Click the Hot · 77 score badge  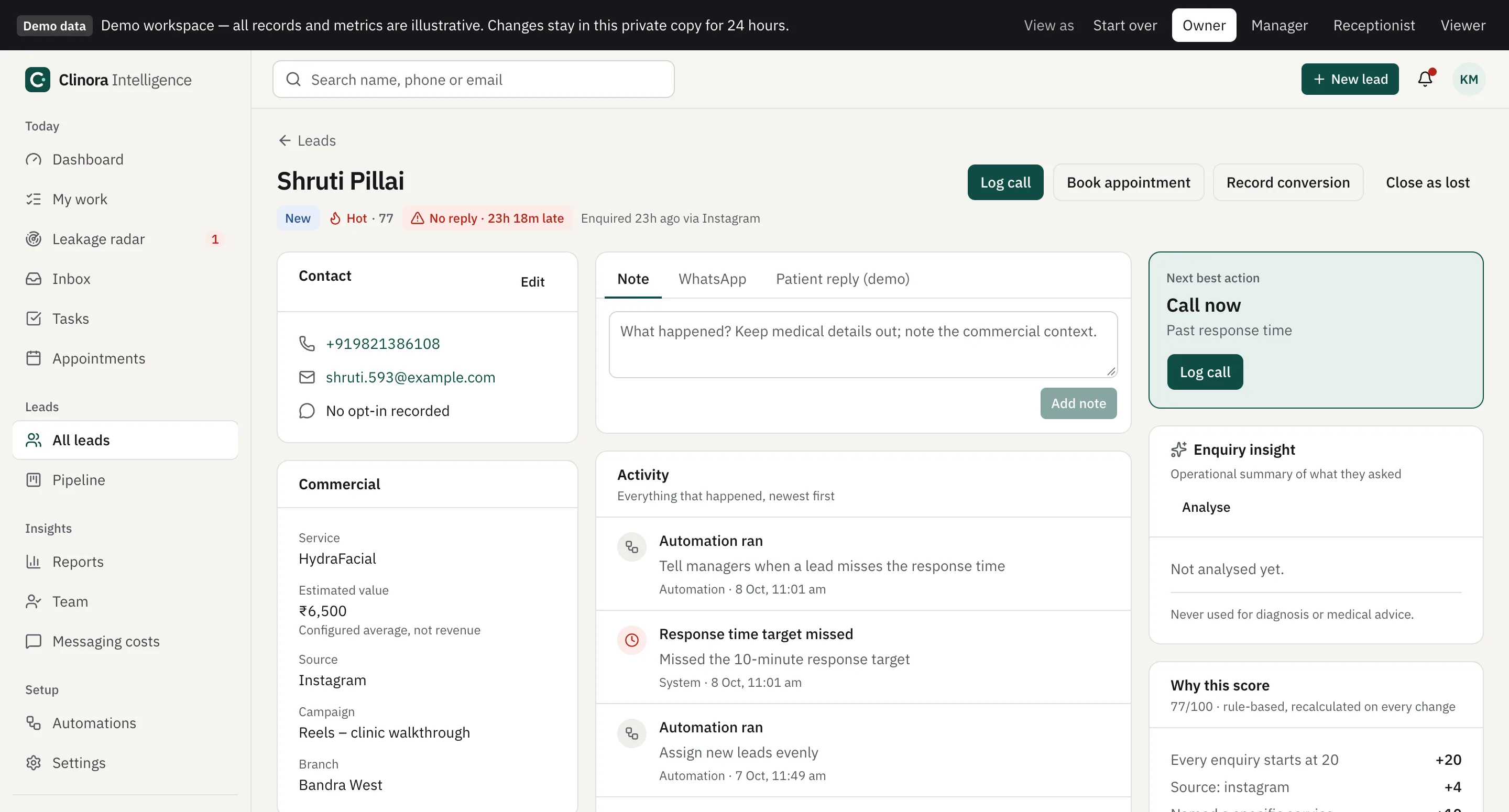click(362, 218)
